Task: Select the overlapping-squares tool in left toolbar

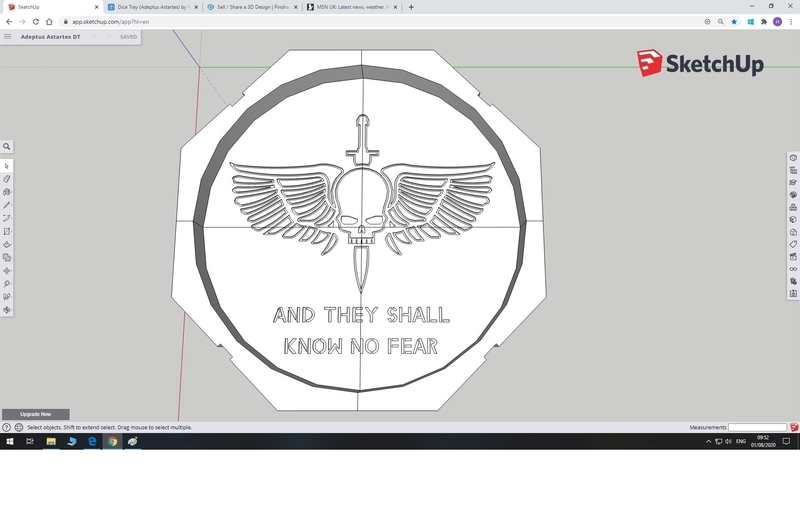Action: (7, 258)
